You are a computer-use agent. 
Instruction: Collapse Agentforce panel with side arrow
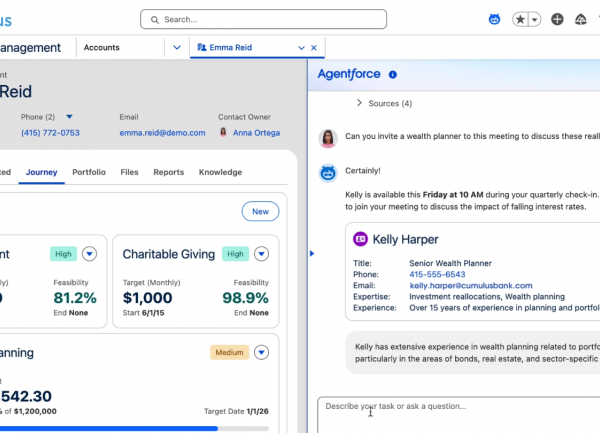[312, 253]
